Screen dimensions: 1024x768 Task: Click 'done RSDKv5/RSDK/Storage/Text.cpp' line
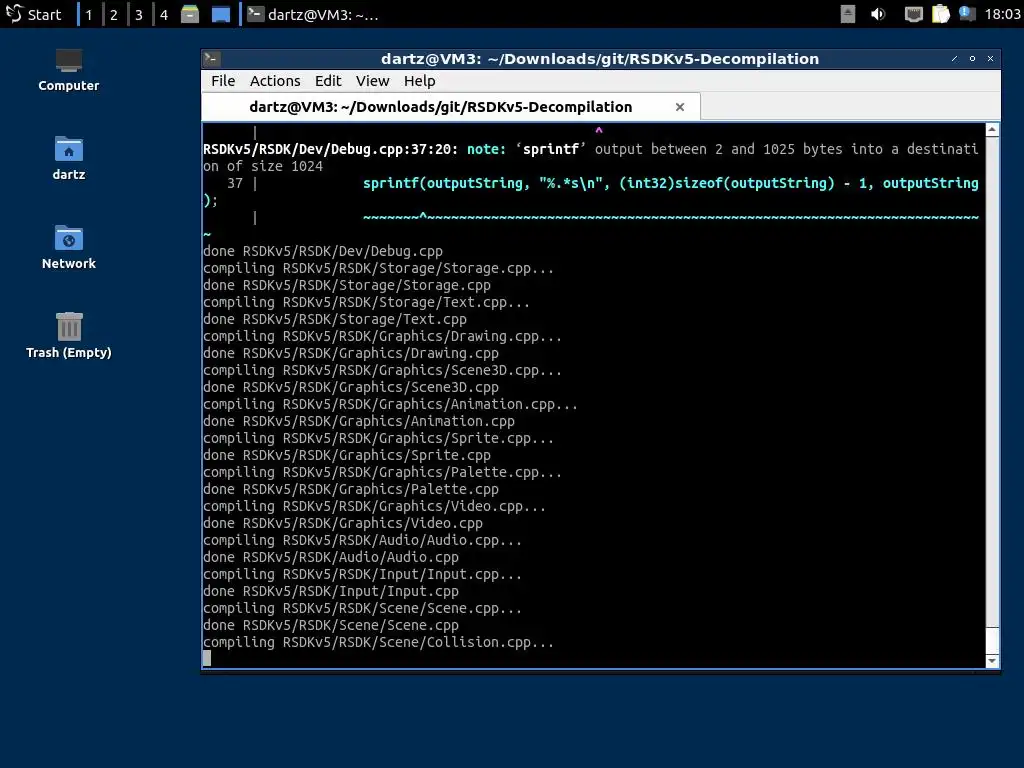334,319
